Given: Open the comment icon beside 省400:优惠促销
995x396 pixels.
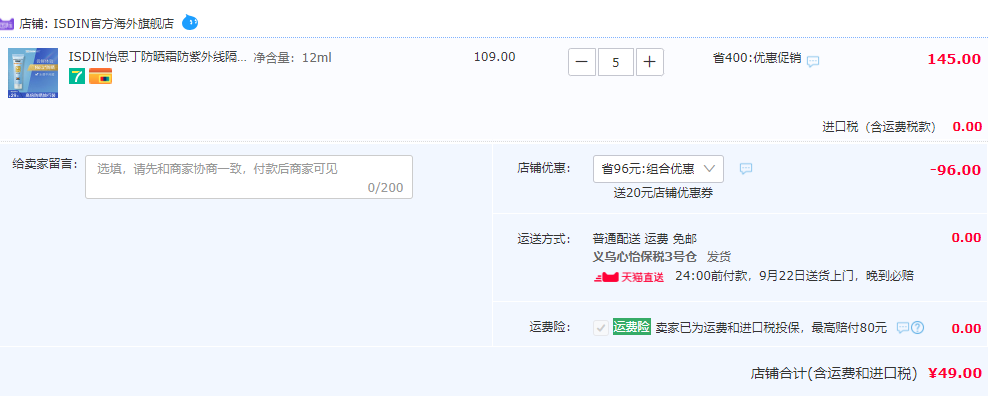Looking at the screenshot, I should click(813, 62).
